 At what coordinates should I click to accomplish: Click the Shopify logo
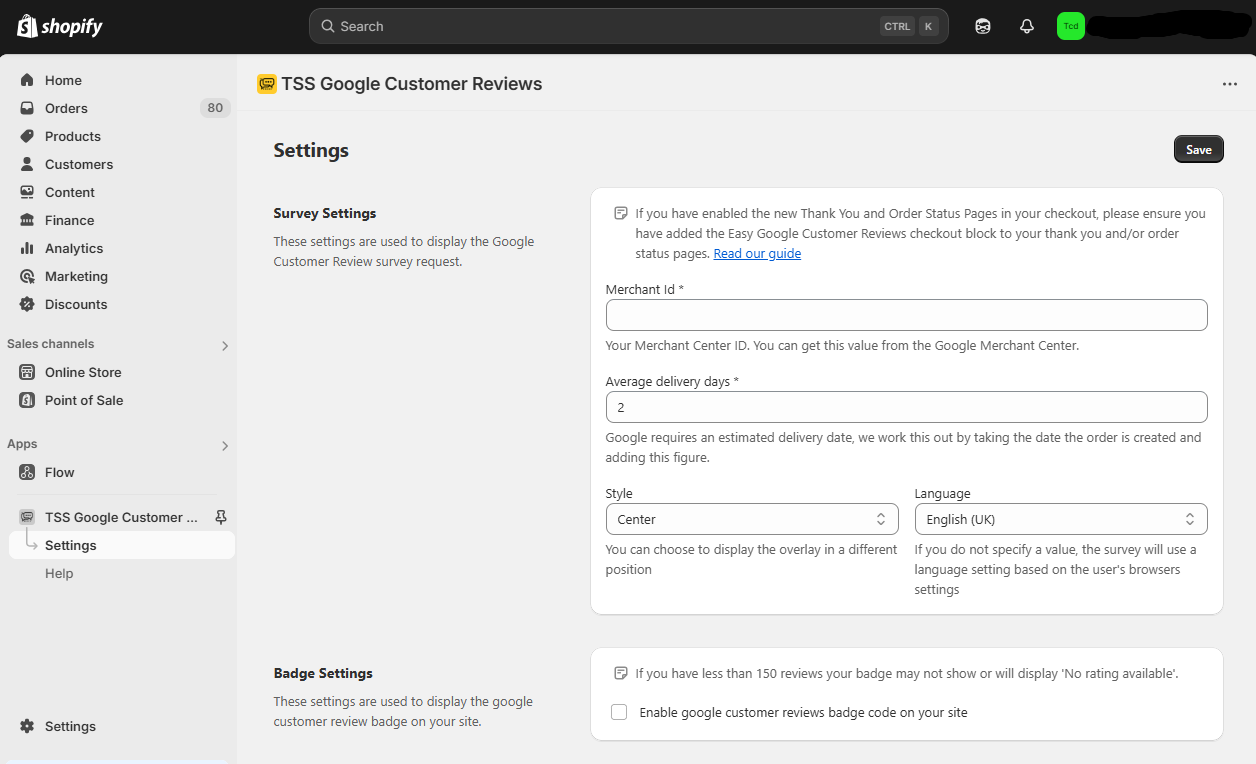coord(60,26)
